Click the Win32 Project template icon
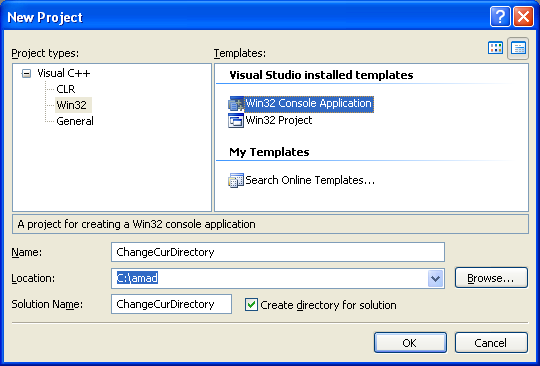This screenshot has width=540, height=366. click(236, 121)
